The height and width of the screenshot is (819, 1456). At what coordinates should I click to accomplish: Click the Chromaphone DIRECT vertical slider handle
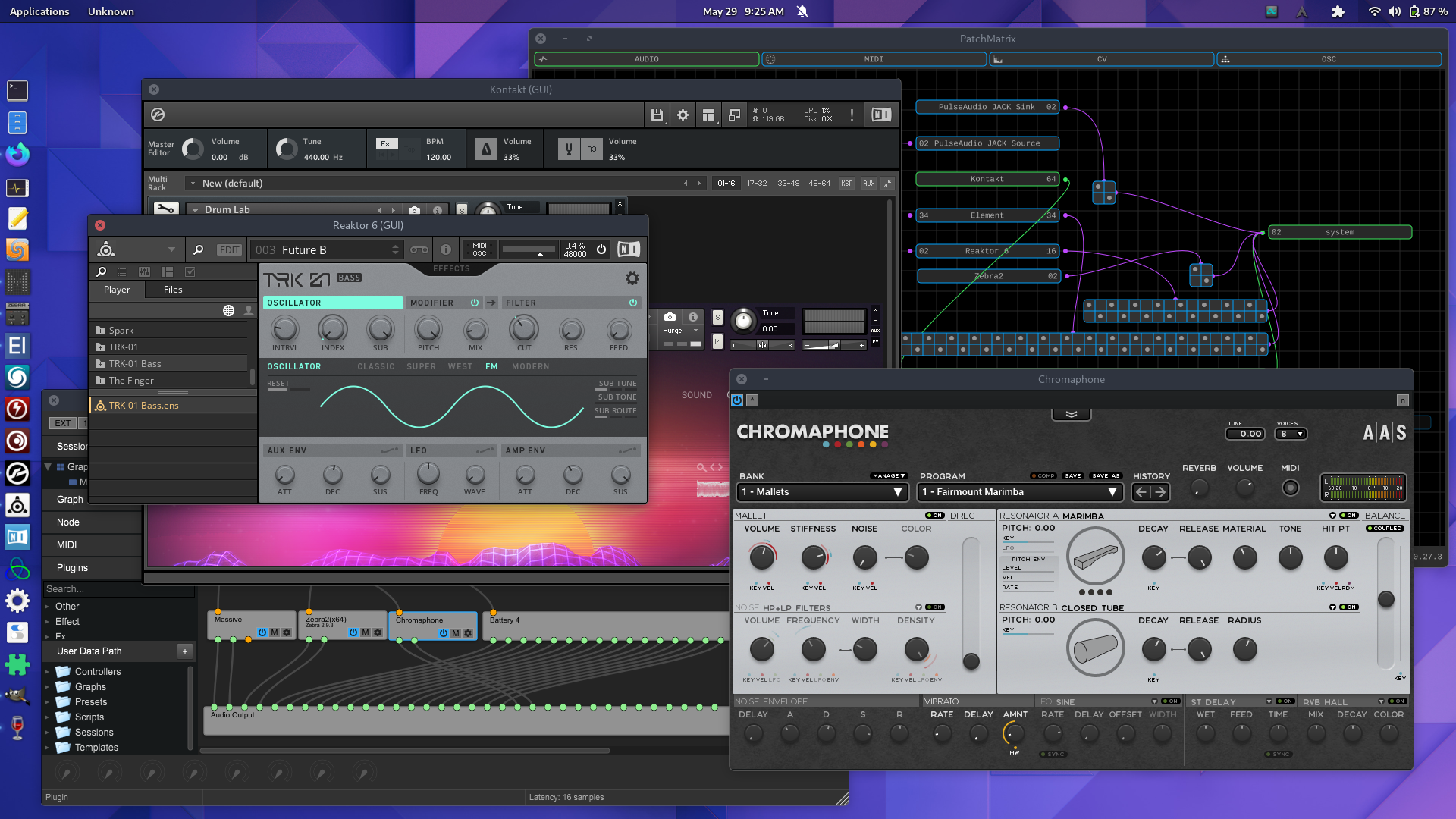(x=971, y=661)
